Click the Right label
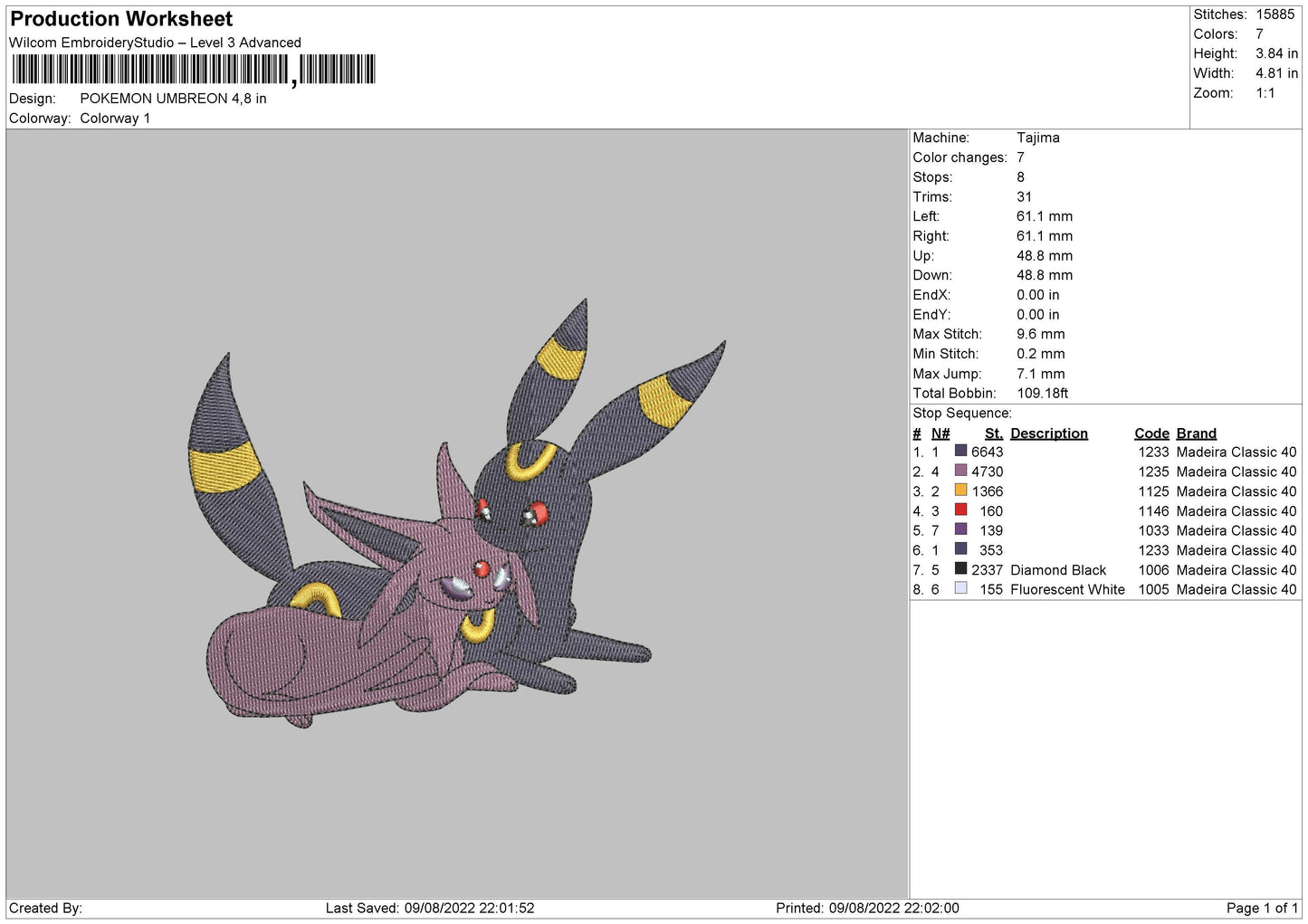This screenshot has width=1308, height=924. pyautogui.click(x=931, y=236)
